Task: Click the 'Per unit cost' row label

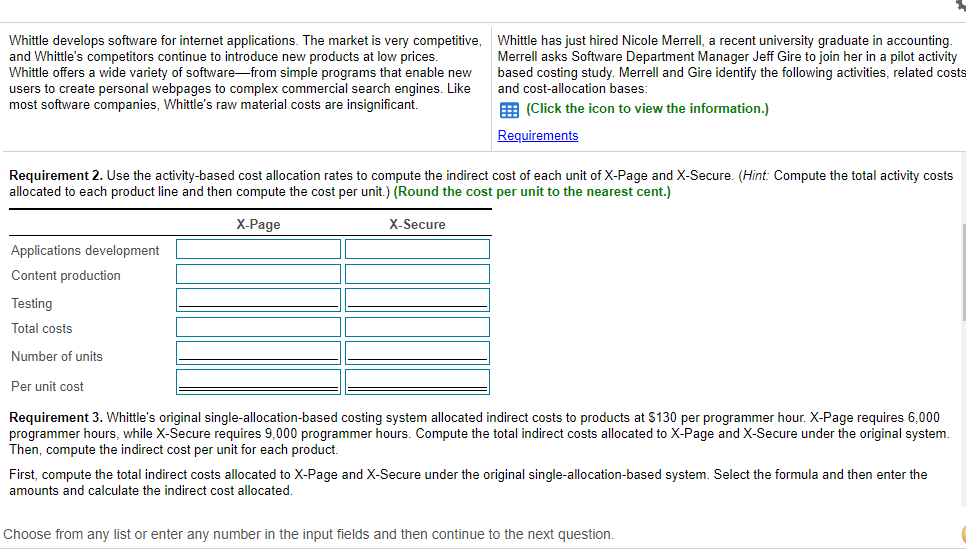Action: pyautogui.click(x=47, y=386)
